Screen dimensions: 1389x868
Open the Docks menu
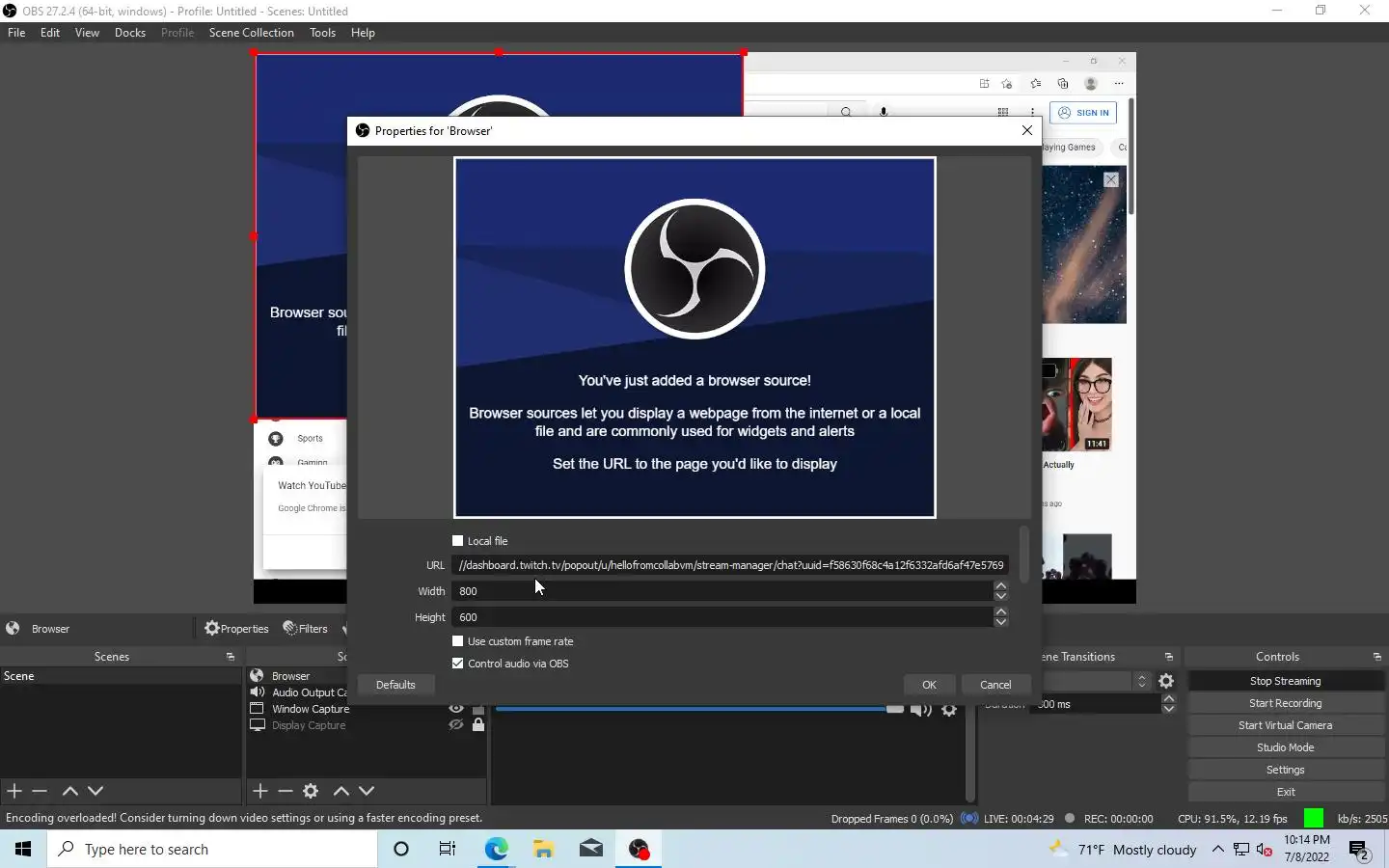[130, 33]
